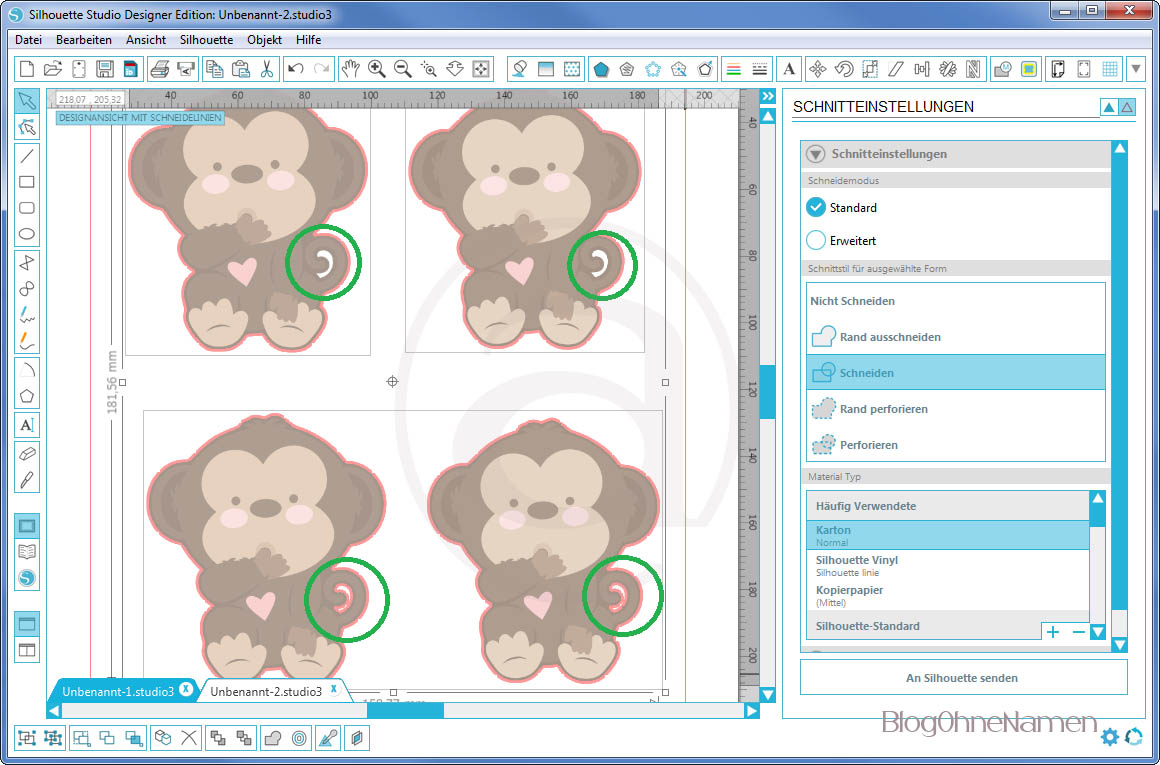Viewport: 1160px width, 765px height.
Task: Pick the Ellipse drawing tool
Action: pyautogui.click(x=27, y=235)
